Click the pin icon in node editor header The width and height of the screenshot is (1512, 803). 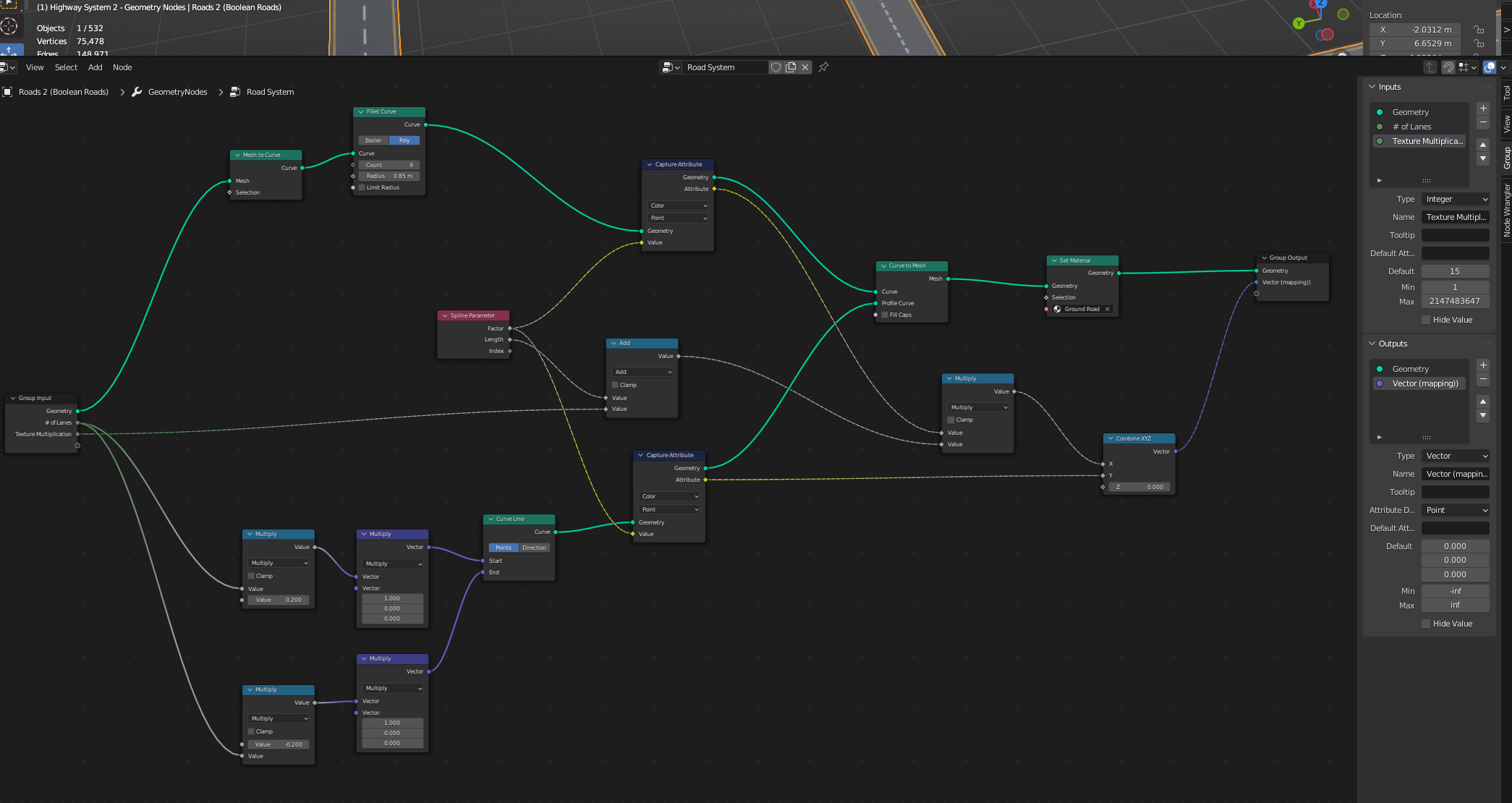(824, 67)
